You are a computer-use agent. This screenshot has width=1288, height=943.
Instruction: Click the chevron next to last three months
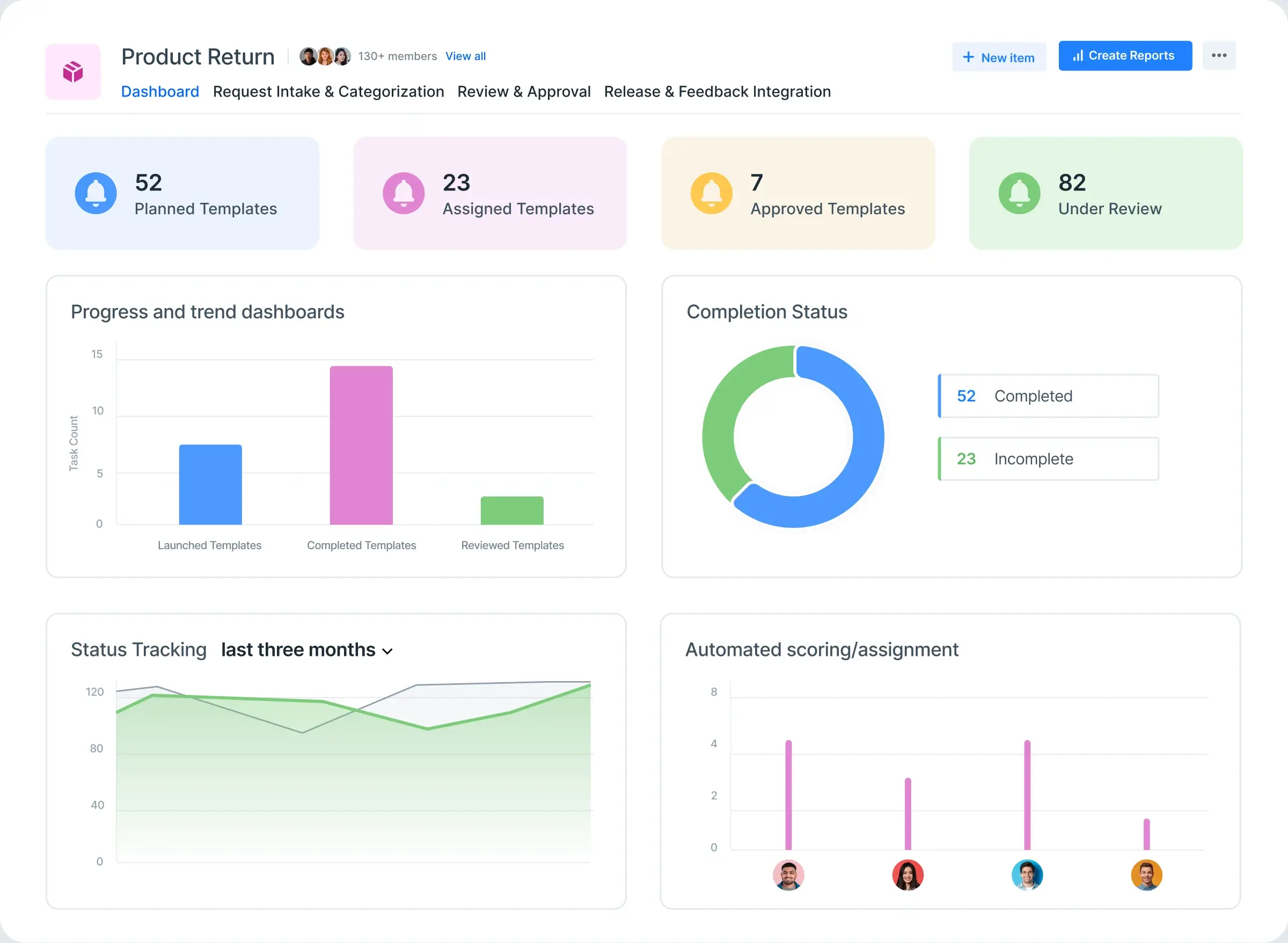387,652
